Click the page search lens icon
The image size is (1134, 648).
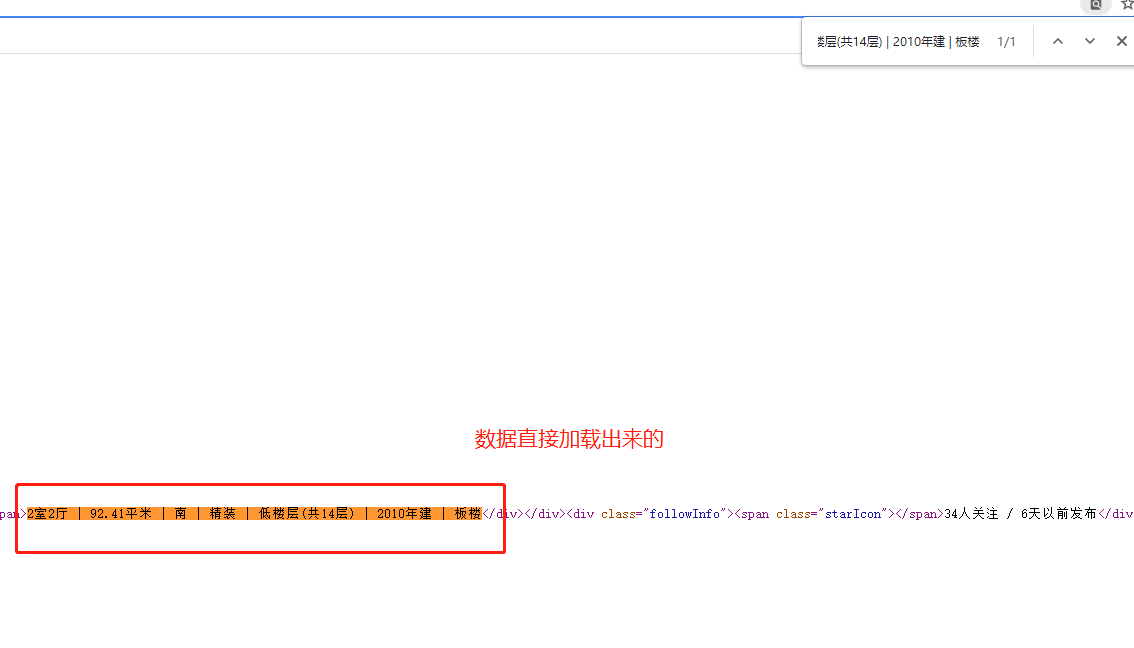[x=1096, y=5]
